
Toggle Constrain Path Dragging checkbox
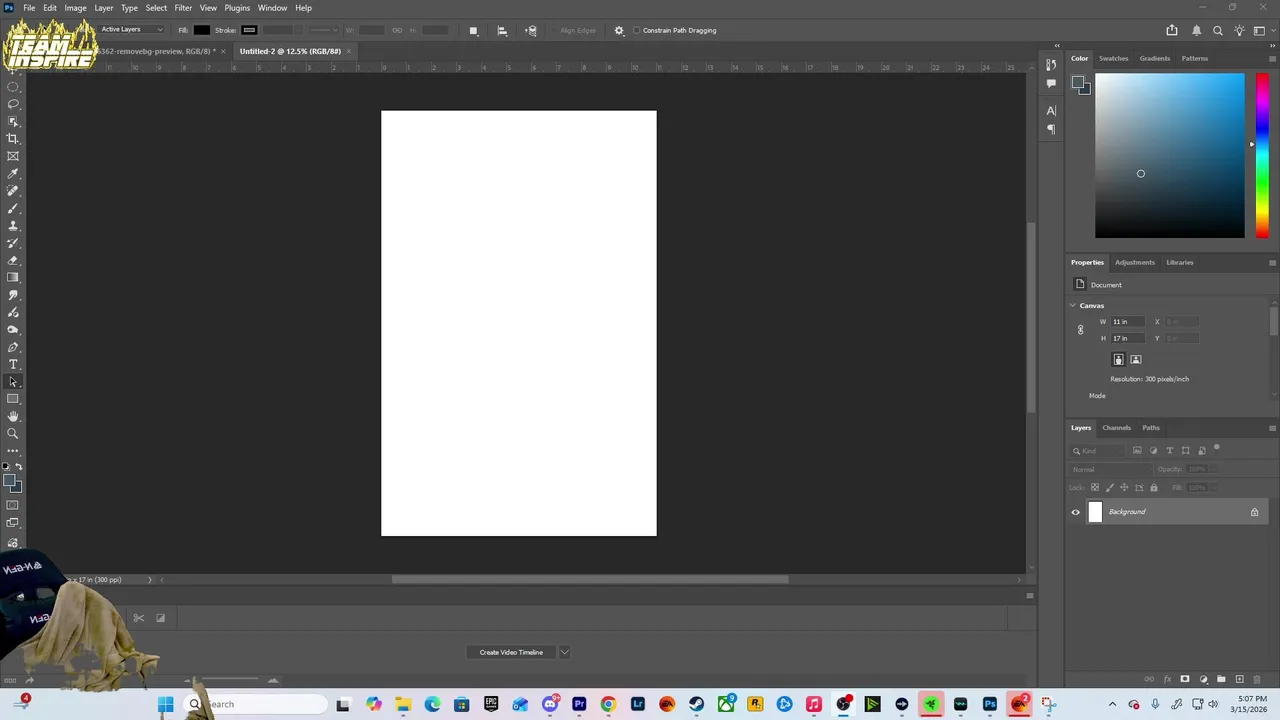(636, 30)
